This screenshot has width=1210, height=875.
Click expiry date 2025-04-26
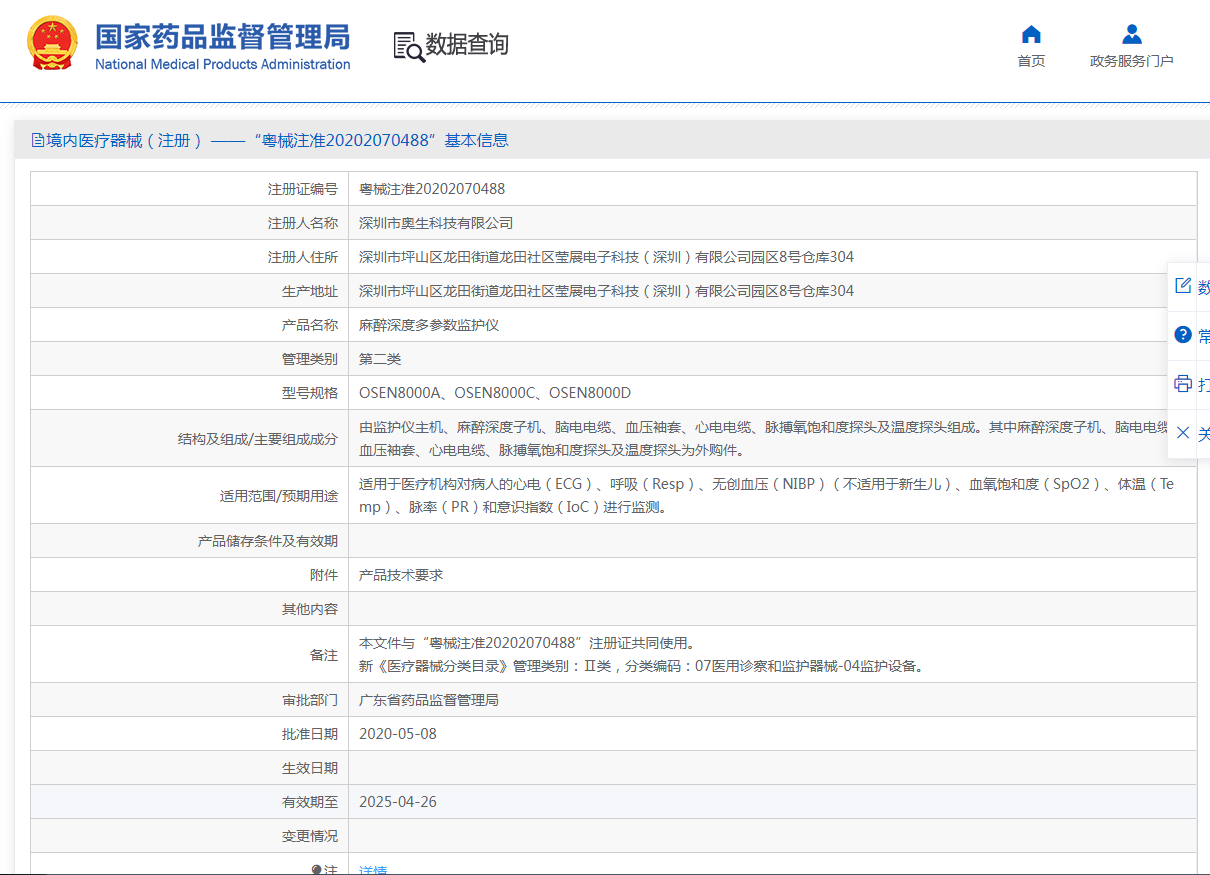click(398, 802)
